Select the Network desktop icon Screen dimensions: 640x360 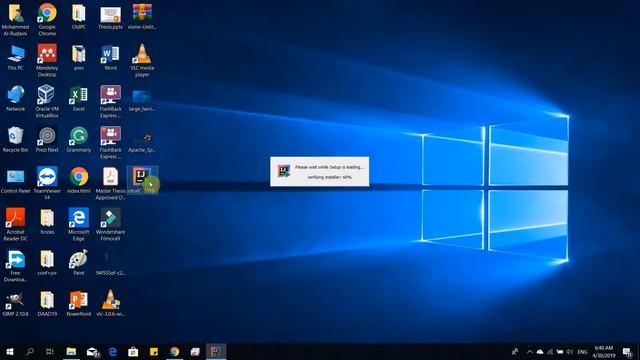click(x=16, y=98)
